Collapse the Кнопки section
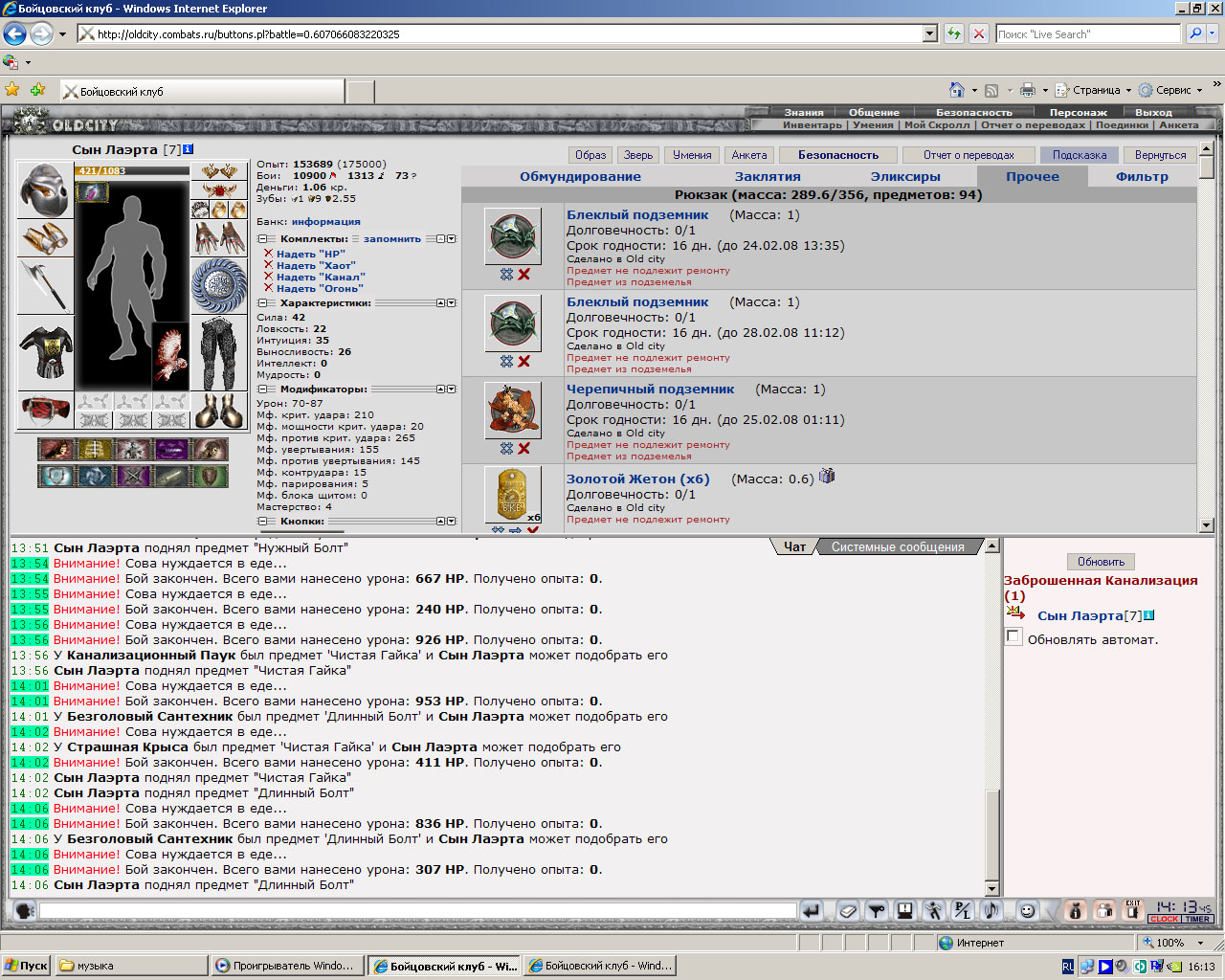The height and width of the screenshot is (980, 1225). 262,522
